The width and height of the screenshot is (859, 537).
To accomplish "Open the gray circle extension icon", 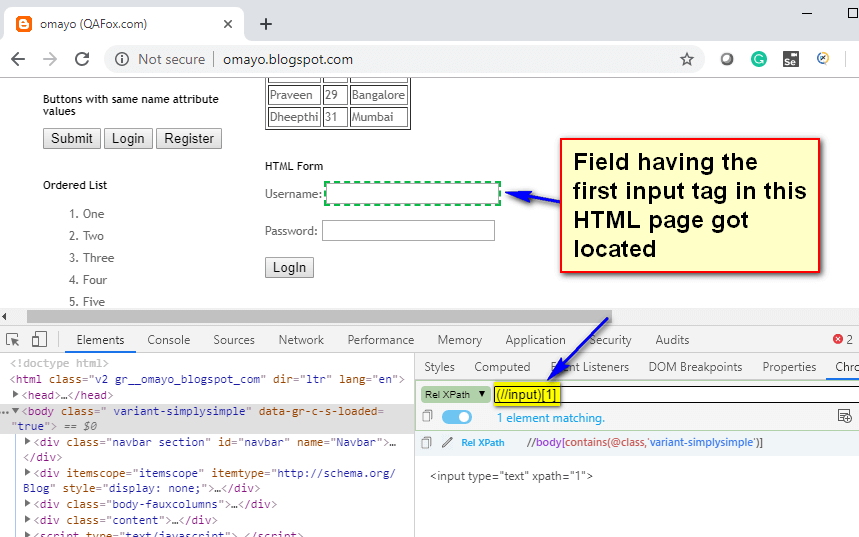I will tap(726, 59).
